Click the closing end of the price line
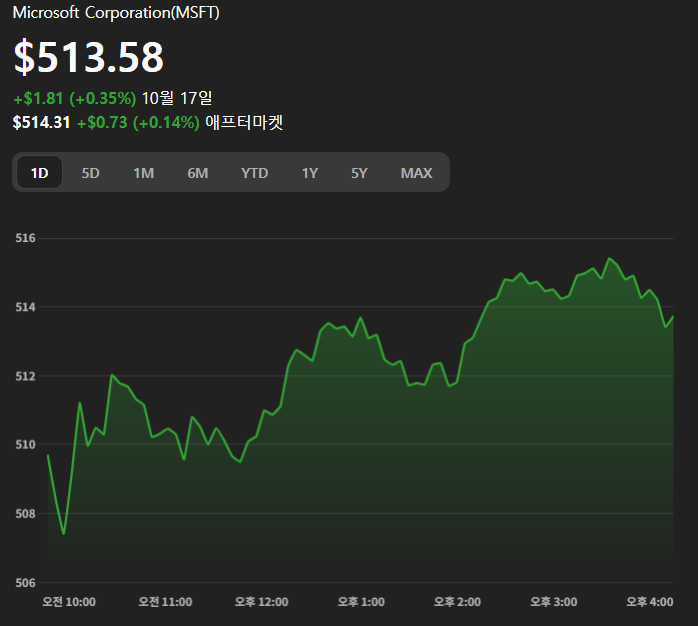Viewport: 698px width, 626px height. (673, 317)
